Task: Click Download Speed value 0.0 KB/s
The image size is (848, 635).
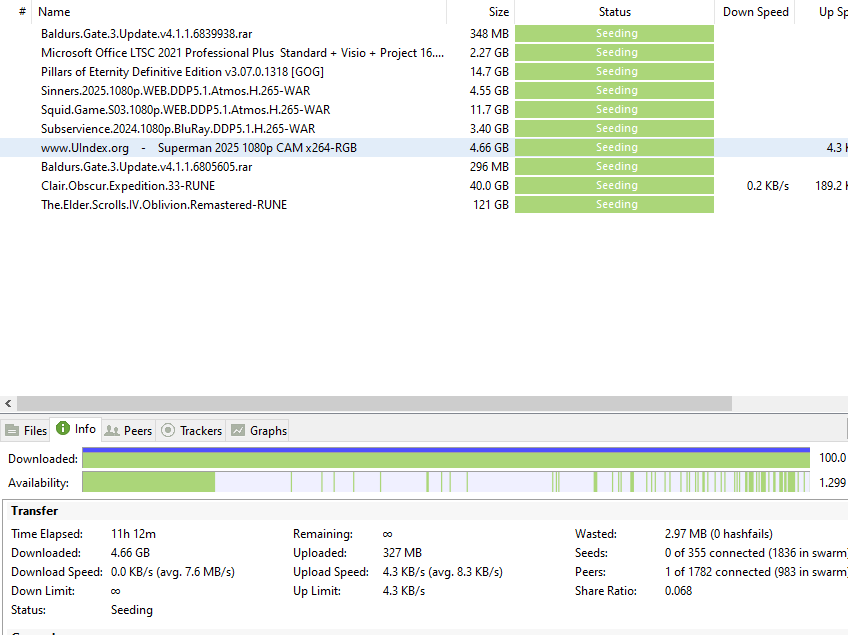Action: (x=173, y=572)
